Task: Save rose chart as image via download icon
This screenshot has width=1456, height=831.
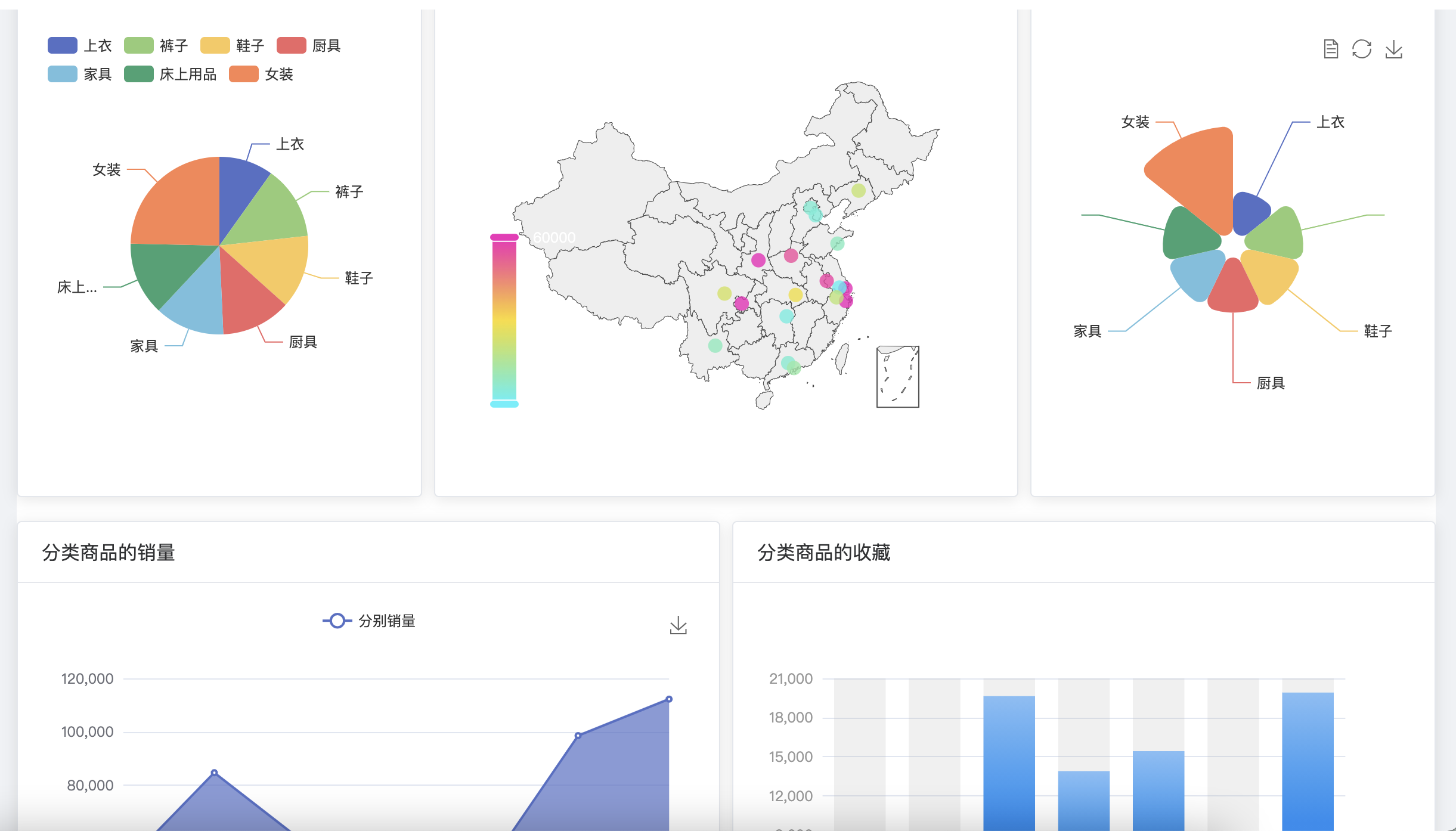Action: point(1393,49)
